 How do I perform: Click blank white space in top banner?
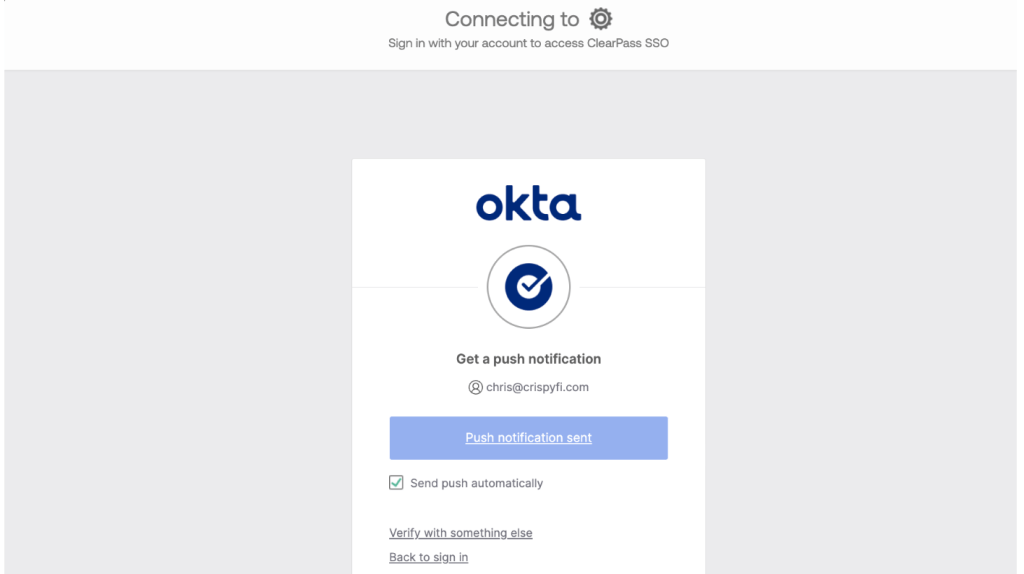pos(200,35)
